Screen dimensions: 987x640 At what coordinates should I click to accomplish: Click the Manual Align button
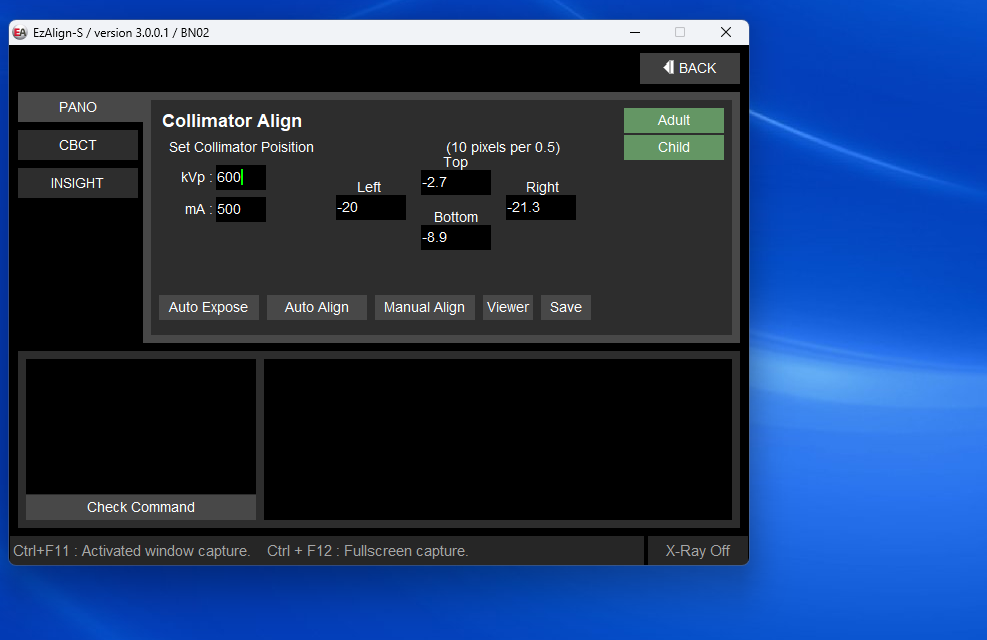tap(424, 307)
